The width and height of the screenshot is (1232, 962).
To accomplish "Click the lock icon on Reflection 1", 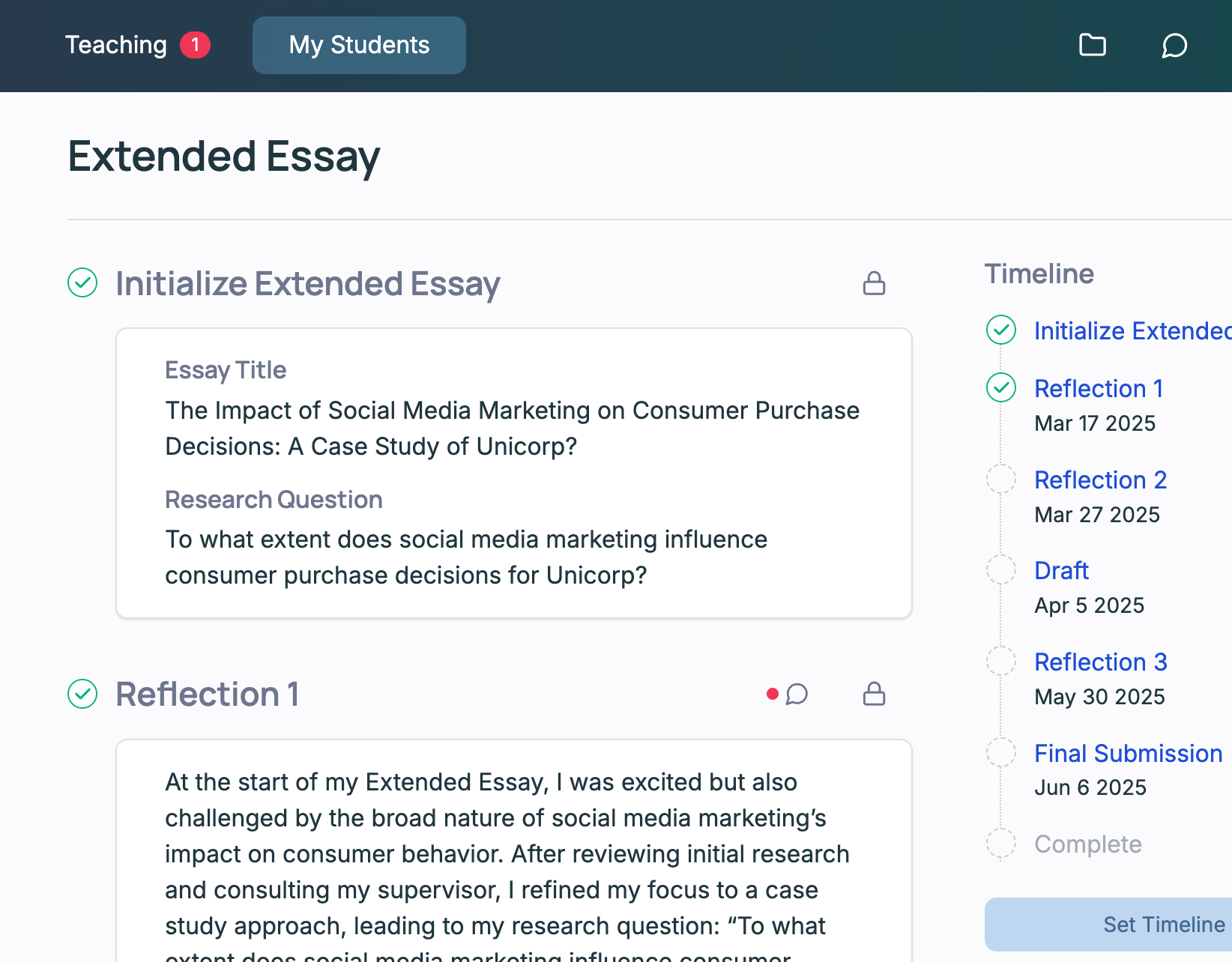I will tap(874, 695).
